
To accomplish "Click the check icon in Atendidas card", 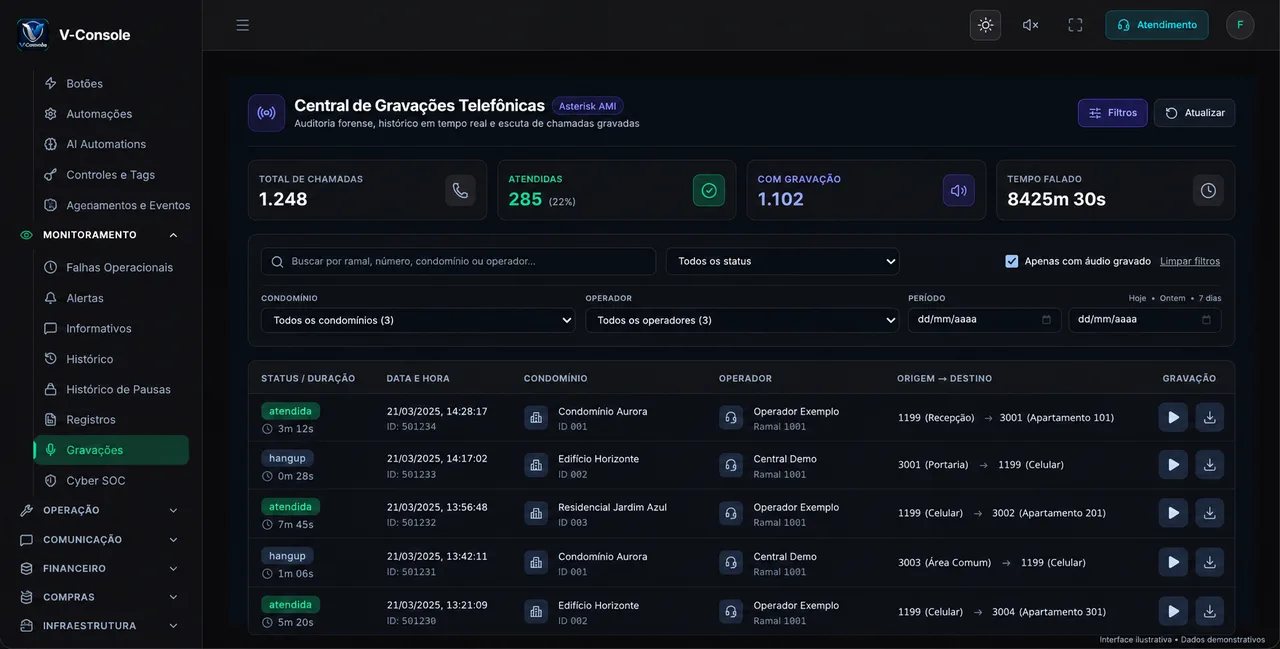I will pyautogui.click(x=709, y=190).
